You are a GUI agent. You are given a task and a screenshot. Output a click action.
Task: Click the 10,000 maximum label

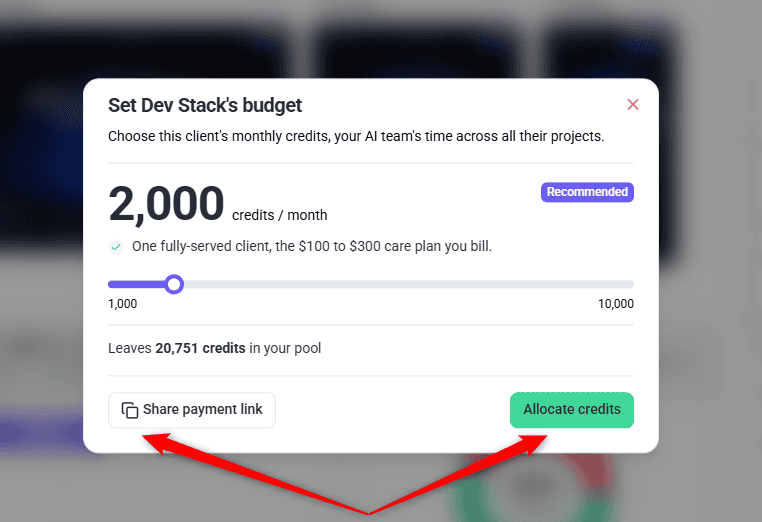[616, 304]
